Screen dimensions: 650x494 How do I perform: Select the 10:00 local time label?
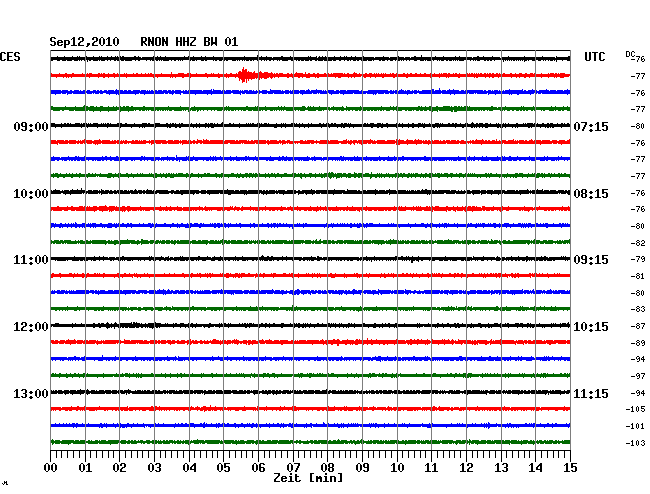click(31, 194)
